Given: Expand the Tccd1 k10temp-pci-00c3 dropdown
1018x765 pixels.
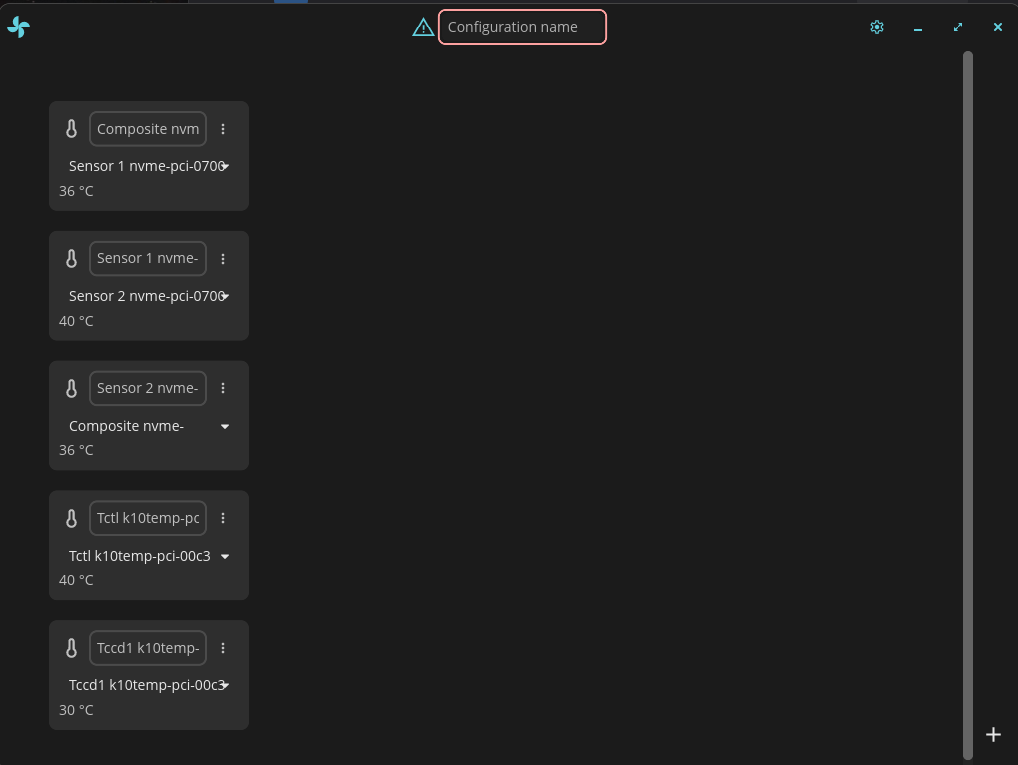Looking at the screenshot, I should tap(149, 685).
